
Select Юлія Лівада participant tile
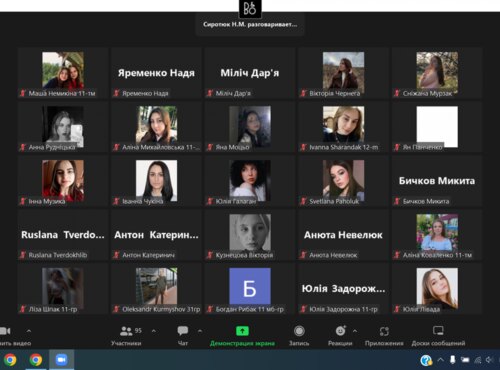(437, 289)
